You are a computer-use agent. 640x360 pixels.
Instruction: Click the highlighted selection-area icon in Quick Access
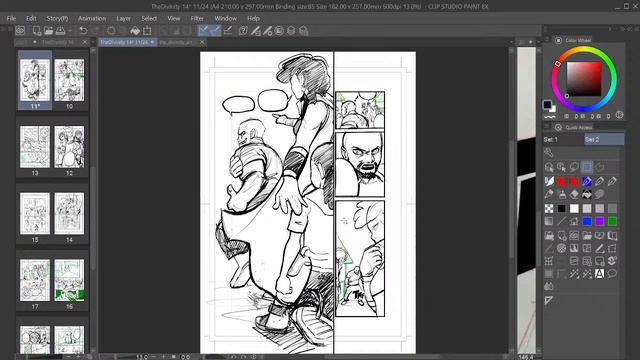coord(587,167)
